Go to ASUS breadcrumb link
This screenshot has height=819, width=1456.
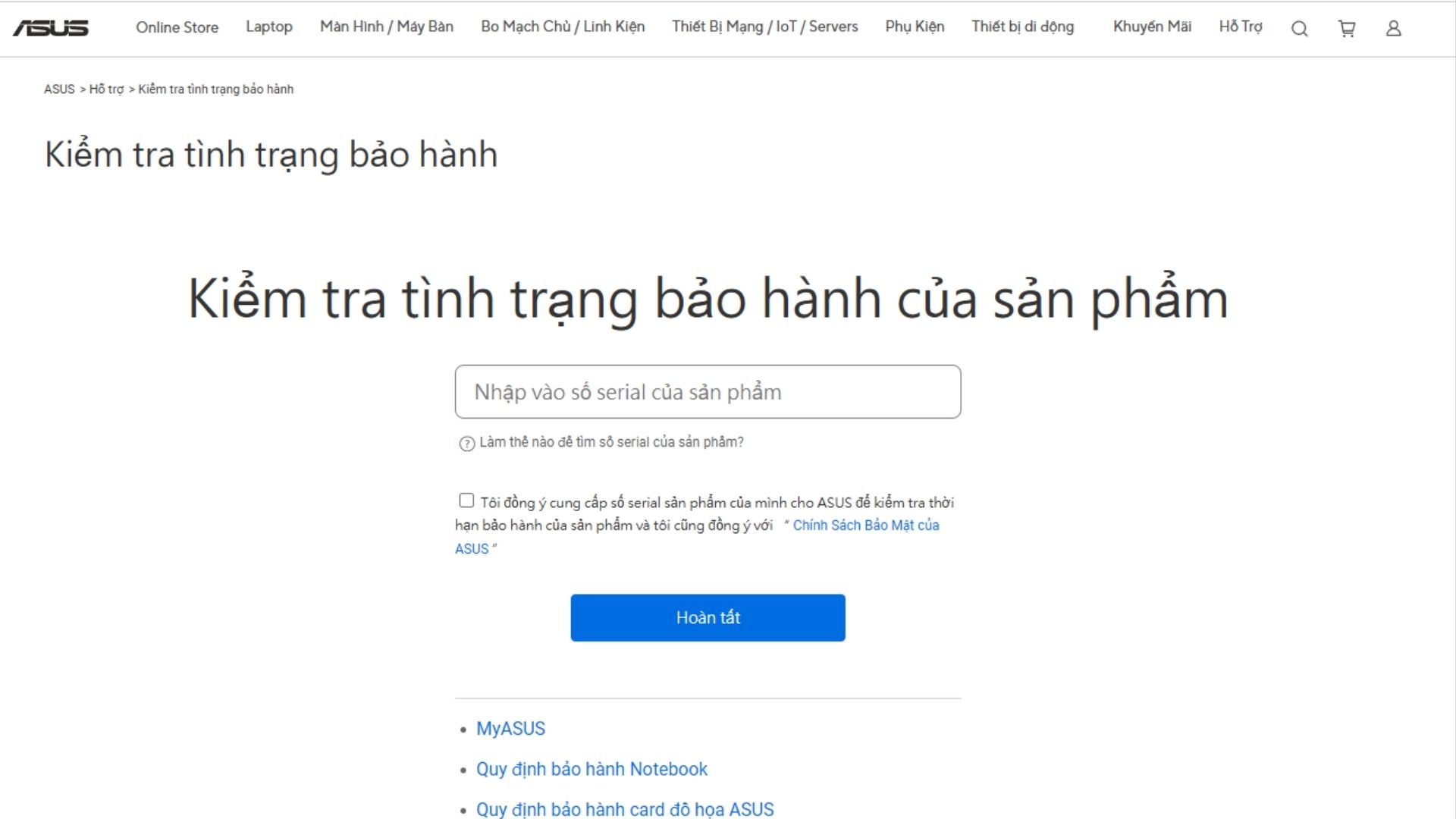(x=59, y=89)
